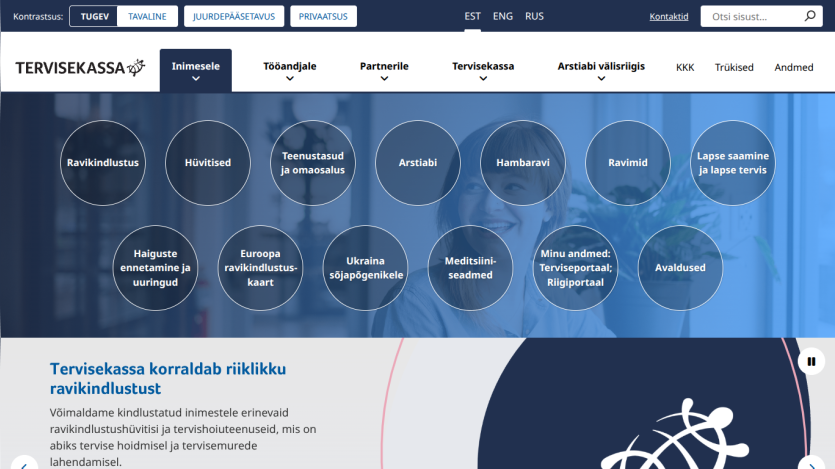Expand the Partnerile menu

[384, 70]
